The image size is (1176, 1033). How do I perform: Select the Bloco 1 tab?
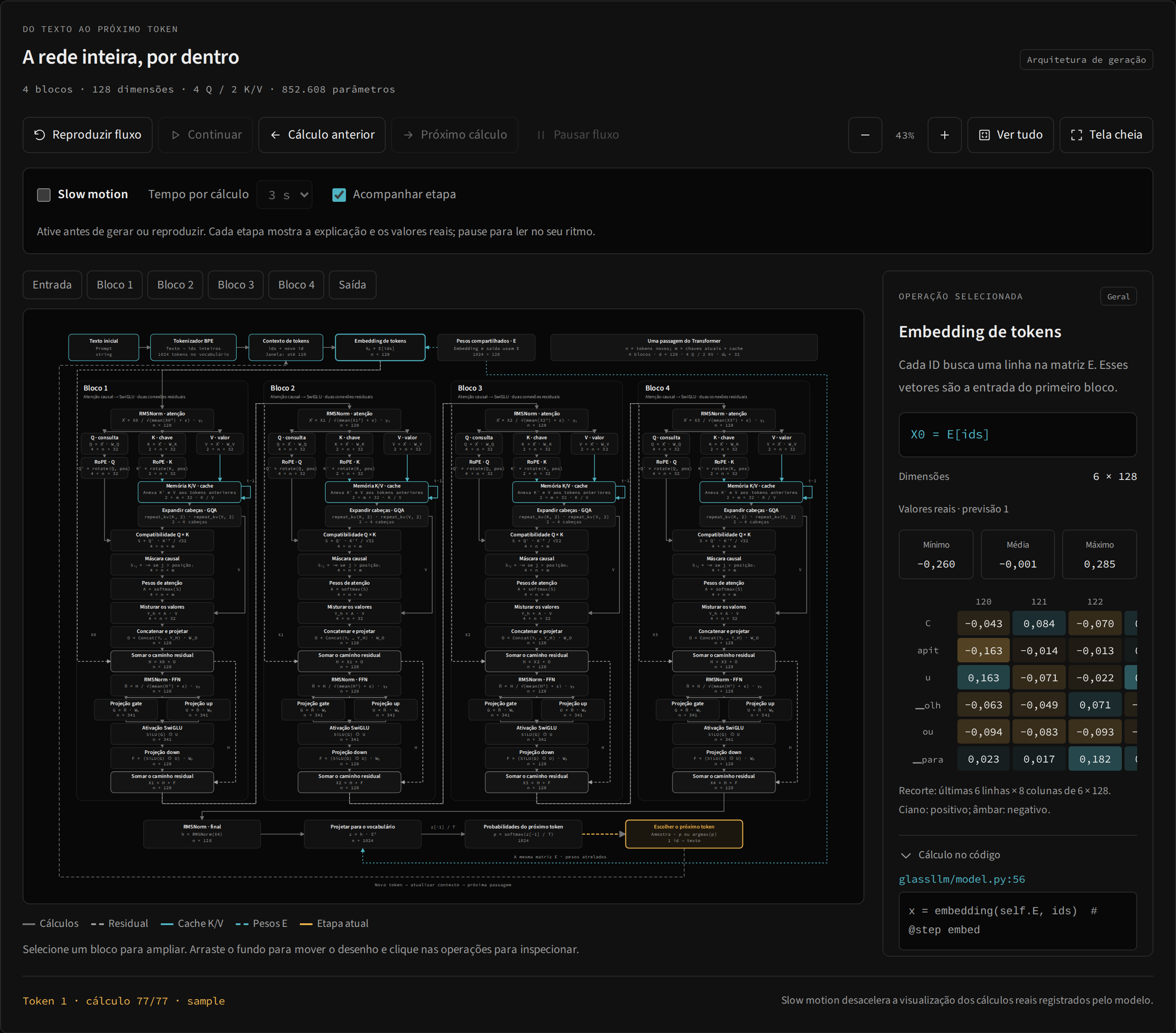(115, 285)
